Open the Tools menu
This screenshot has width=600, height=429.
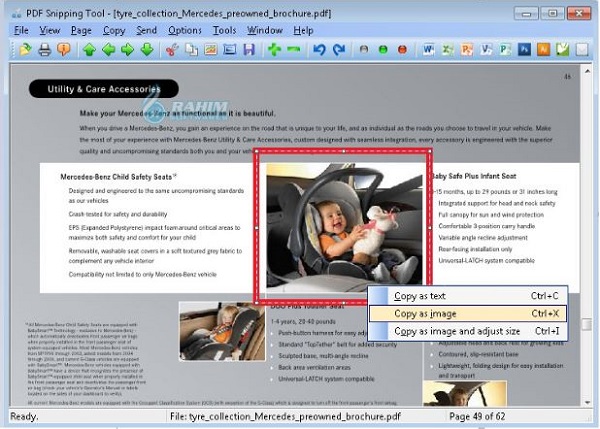click(224, 30)
